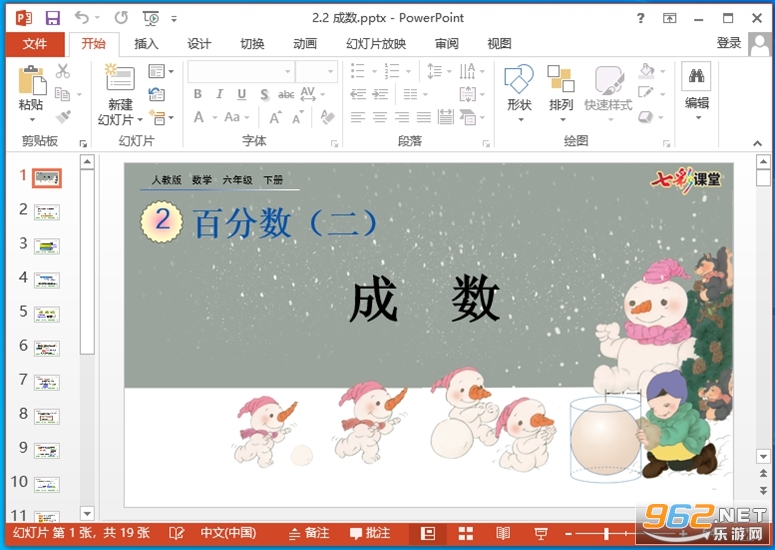Open ribbon display options icon
The image size is (775, 550).
[x=669, y=18]
